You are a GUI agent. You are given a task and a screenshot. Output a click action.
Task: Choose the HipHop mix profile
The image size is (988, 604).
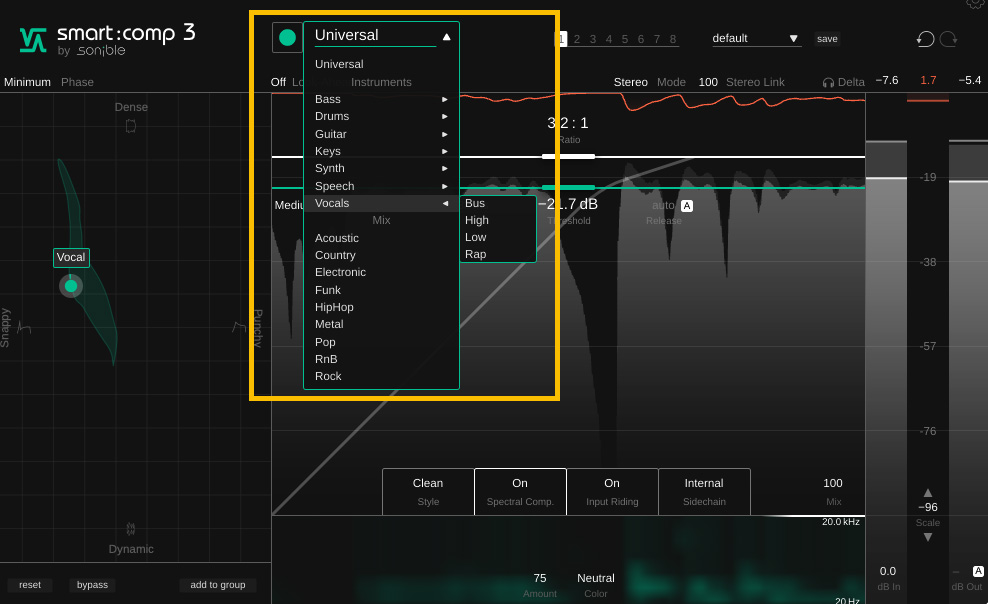[334, 307]
